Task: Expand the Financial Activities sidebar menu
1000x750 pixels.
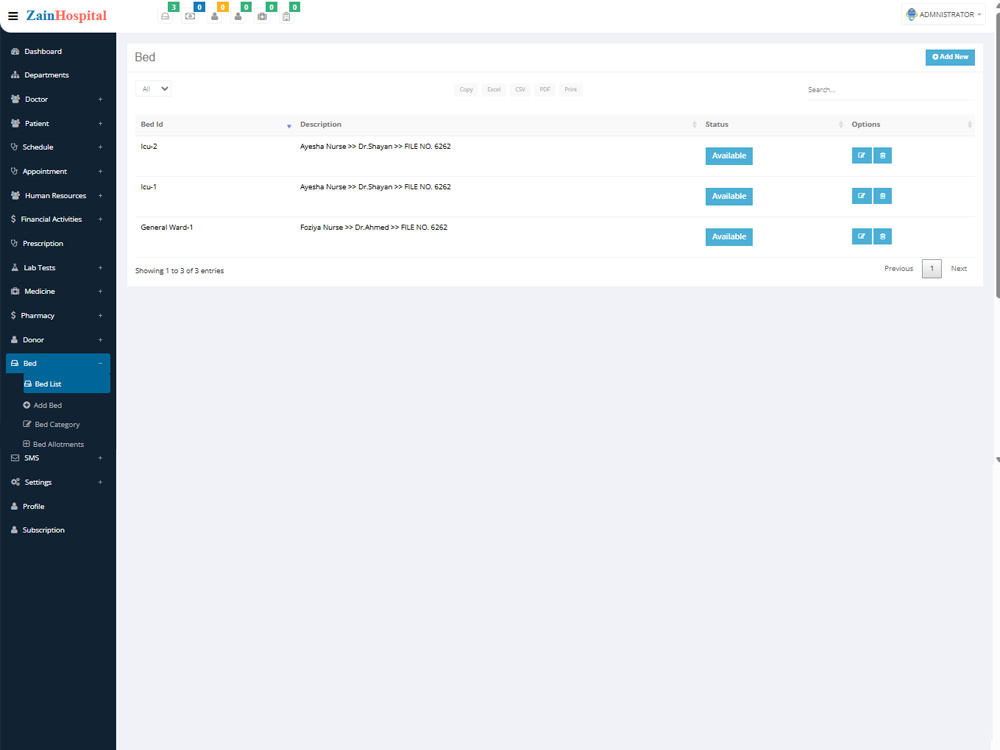Action: point(57,219)
